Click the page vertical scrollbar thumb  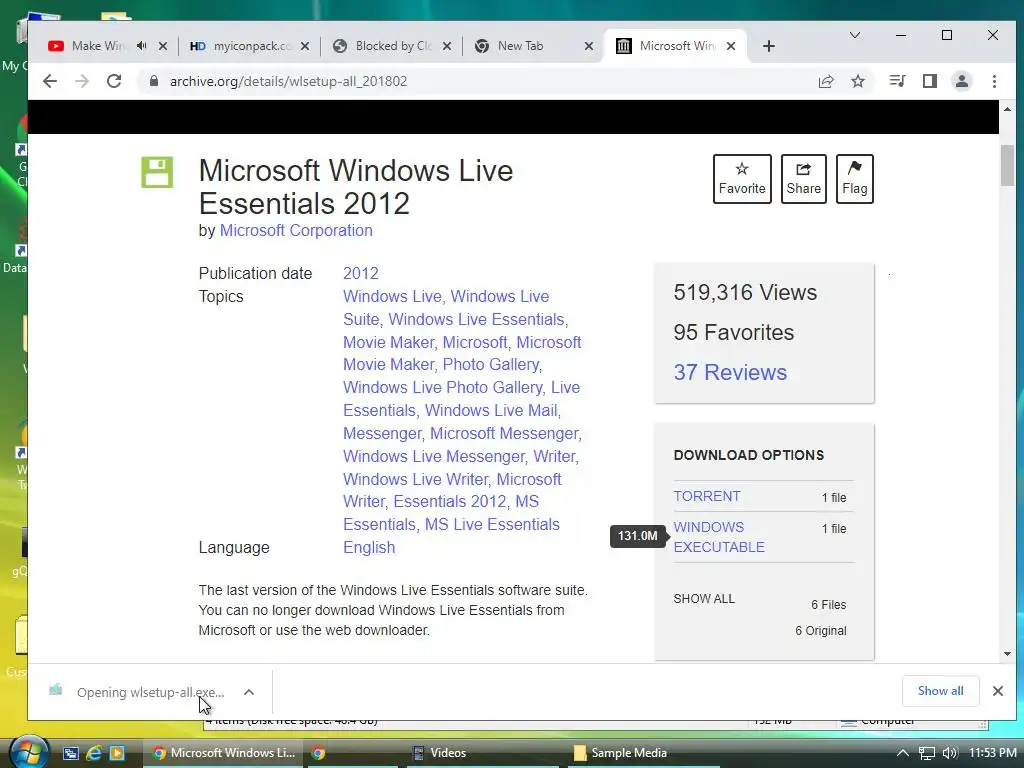click(1007, 165)
